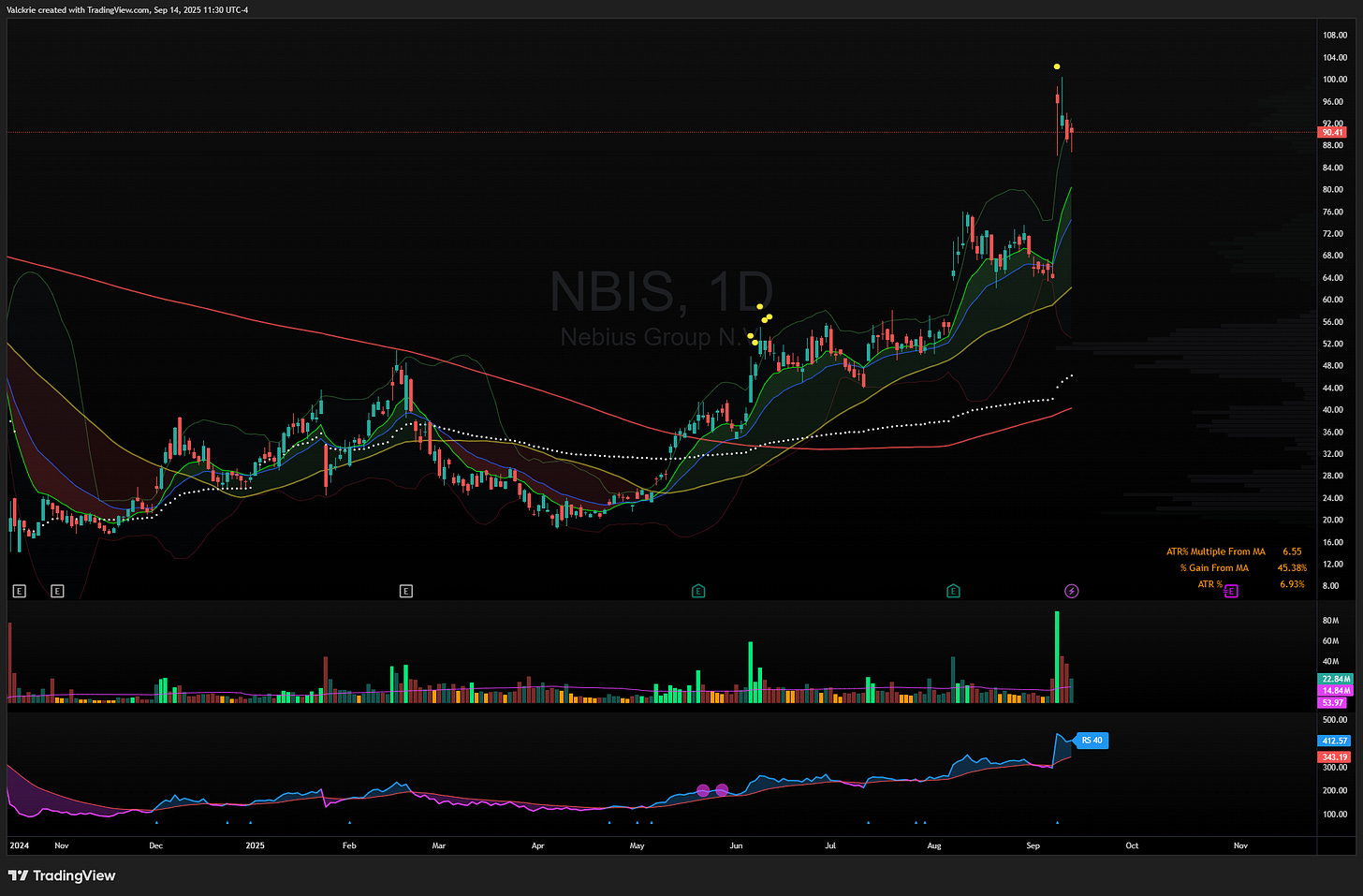Click the ATR % label text
Screen dimensions: 1363x896
[x=1209, y=584]
